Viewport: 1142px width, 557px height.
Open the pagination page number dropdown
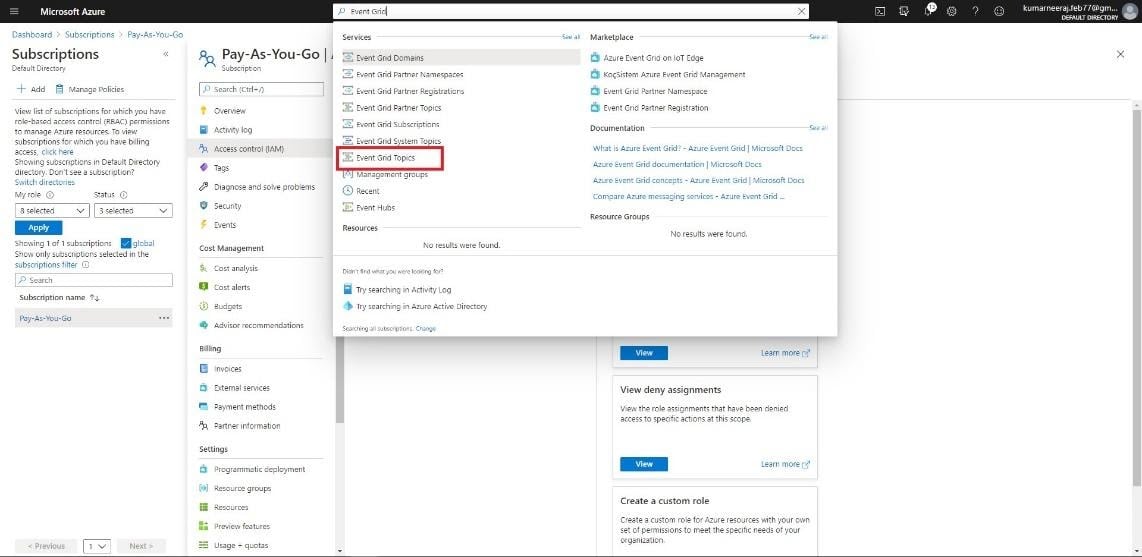[x=97, y=546]
